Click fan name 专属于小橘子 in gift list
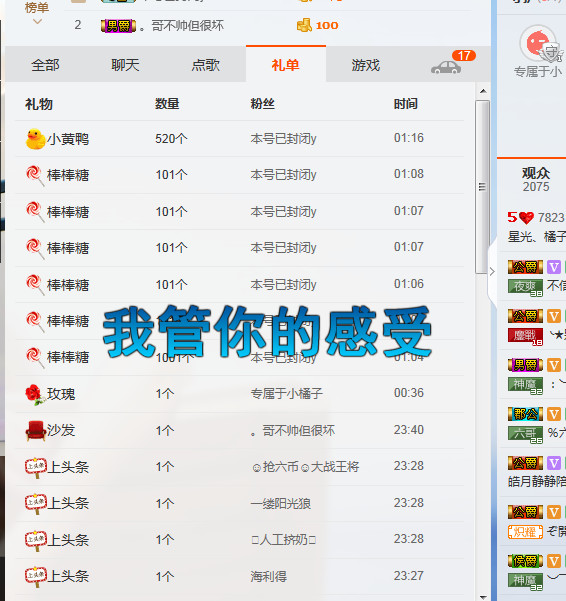 (287, 394)
